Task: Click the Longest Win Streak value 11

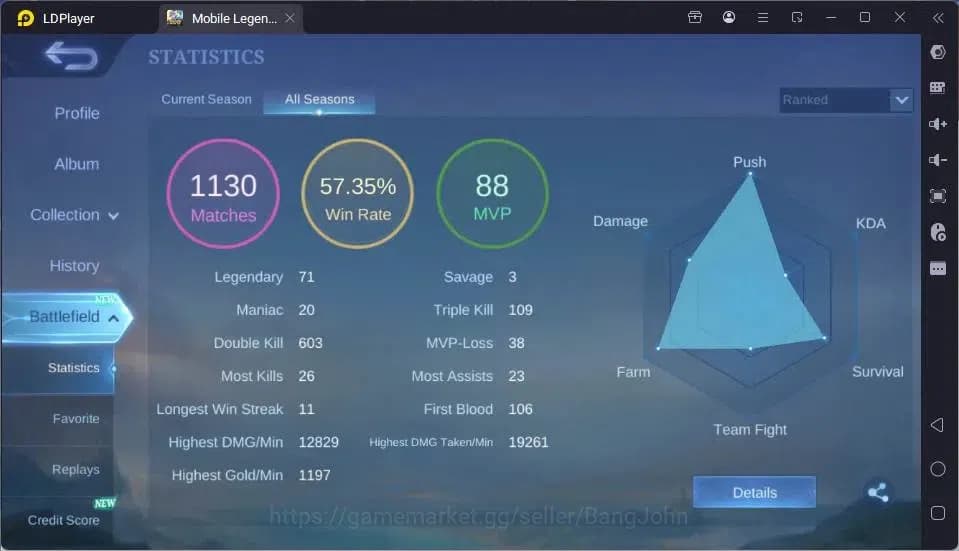Action: coord(306,409)
